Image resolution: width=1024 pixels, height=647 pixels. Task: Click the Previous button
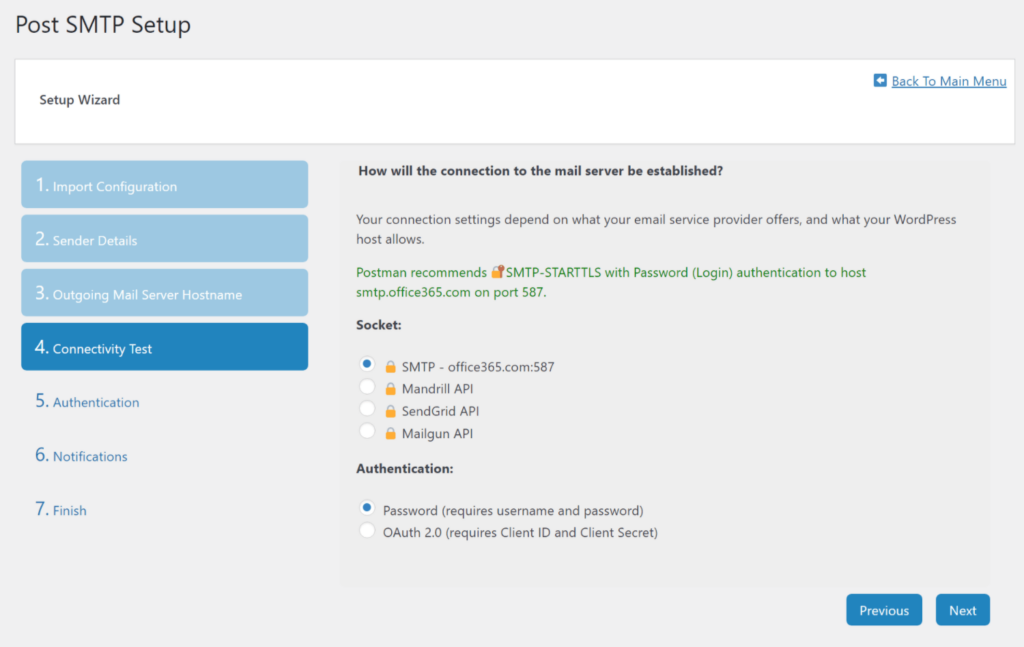884,609
